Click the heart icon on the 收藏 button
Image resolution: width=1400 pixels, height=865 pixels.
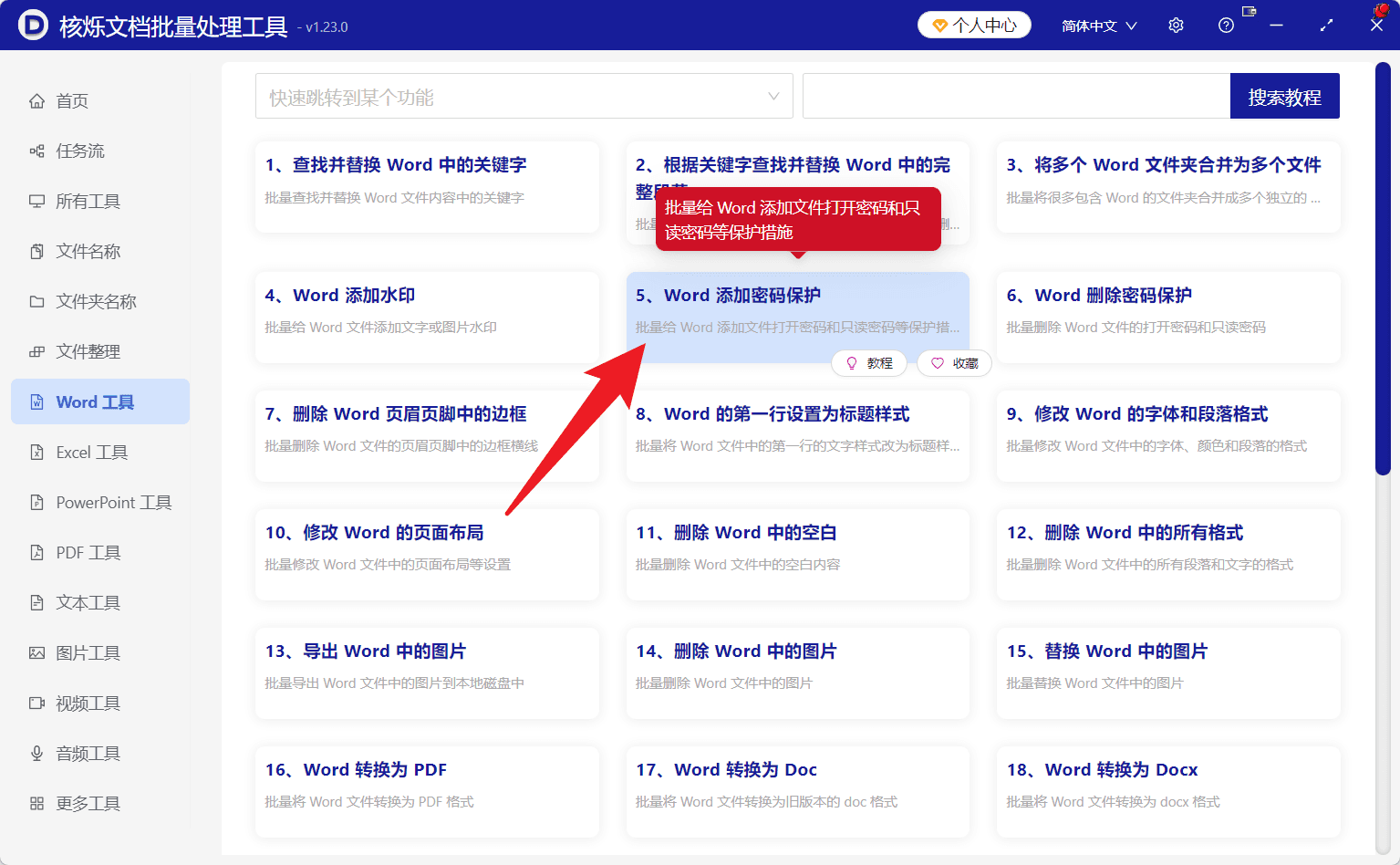[x=938, y=363]
